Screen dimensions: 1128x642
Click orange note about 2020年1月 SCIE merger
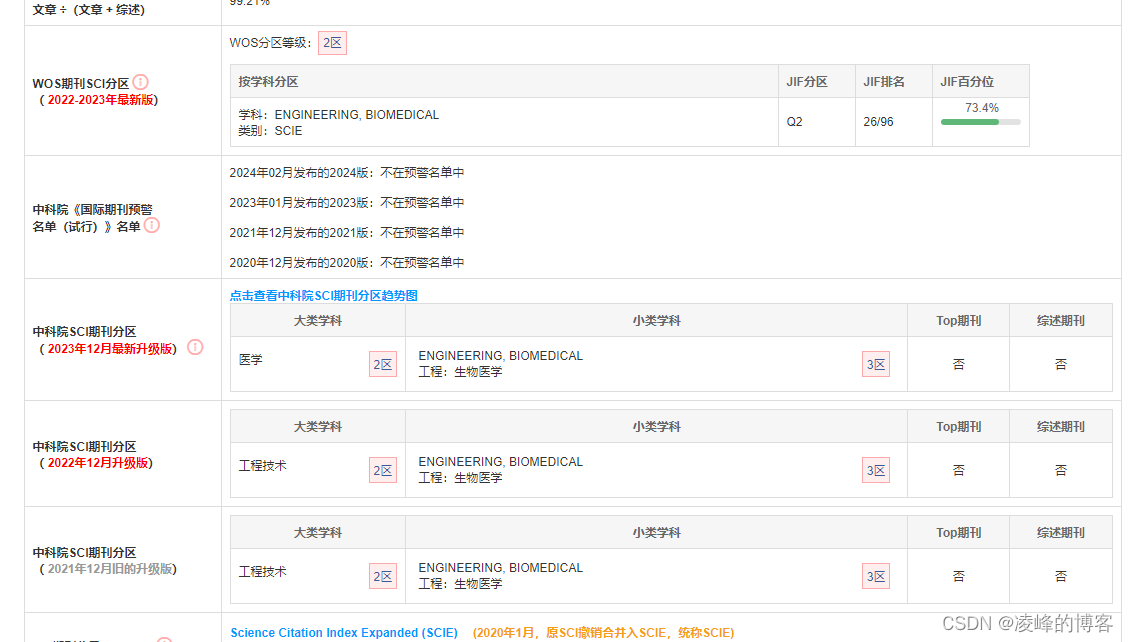click(x=604, y=633)
